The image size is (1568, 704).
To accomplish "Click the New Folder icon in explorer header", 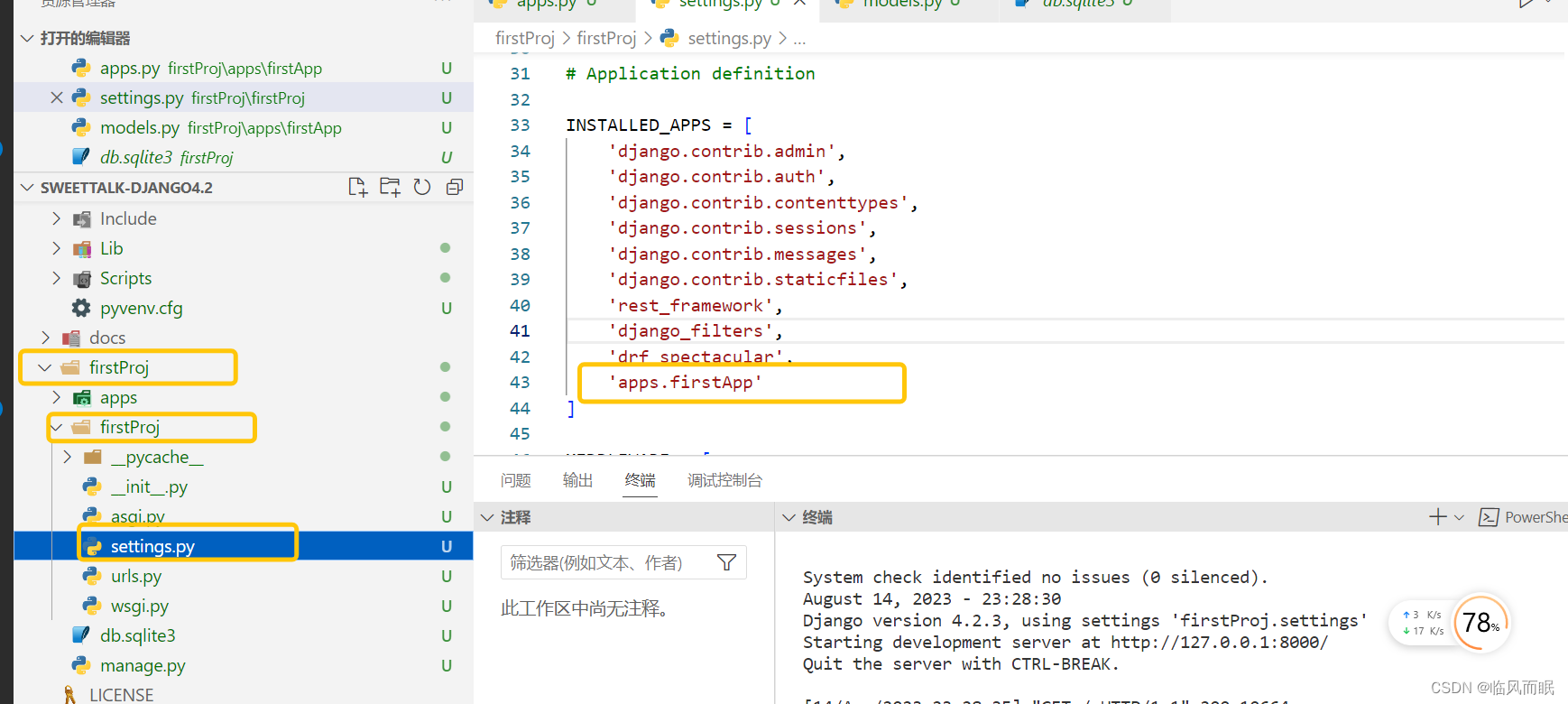I will coord(390,187).
